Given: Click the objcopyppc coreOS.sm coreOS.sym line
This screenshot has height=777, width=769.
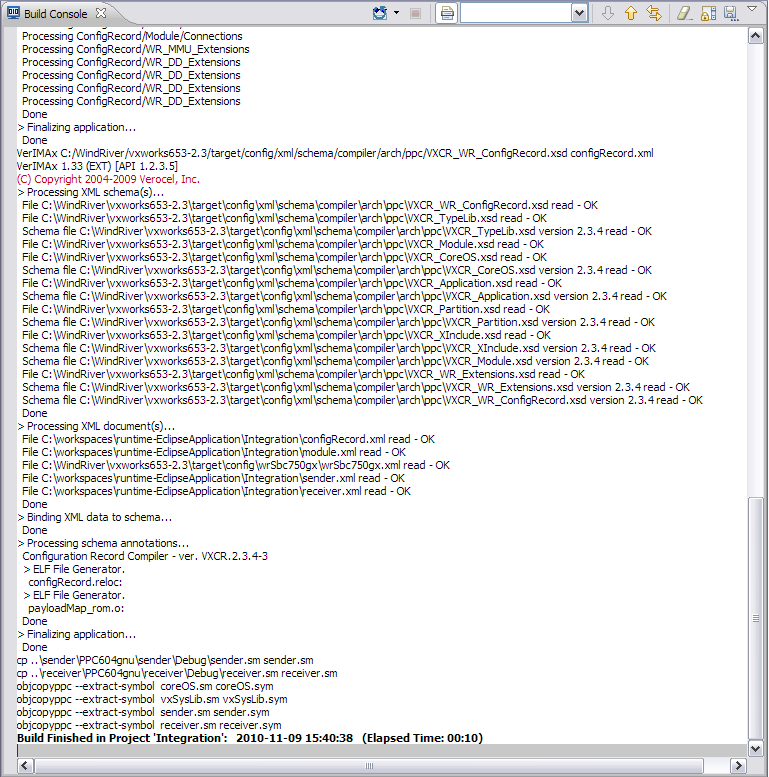Looking at the screenshot, I should (145, 686).
